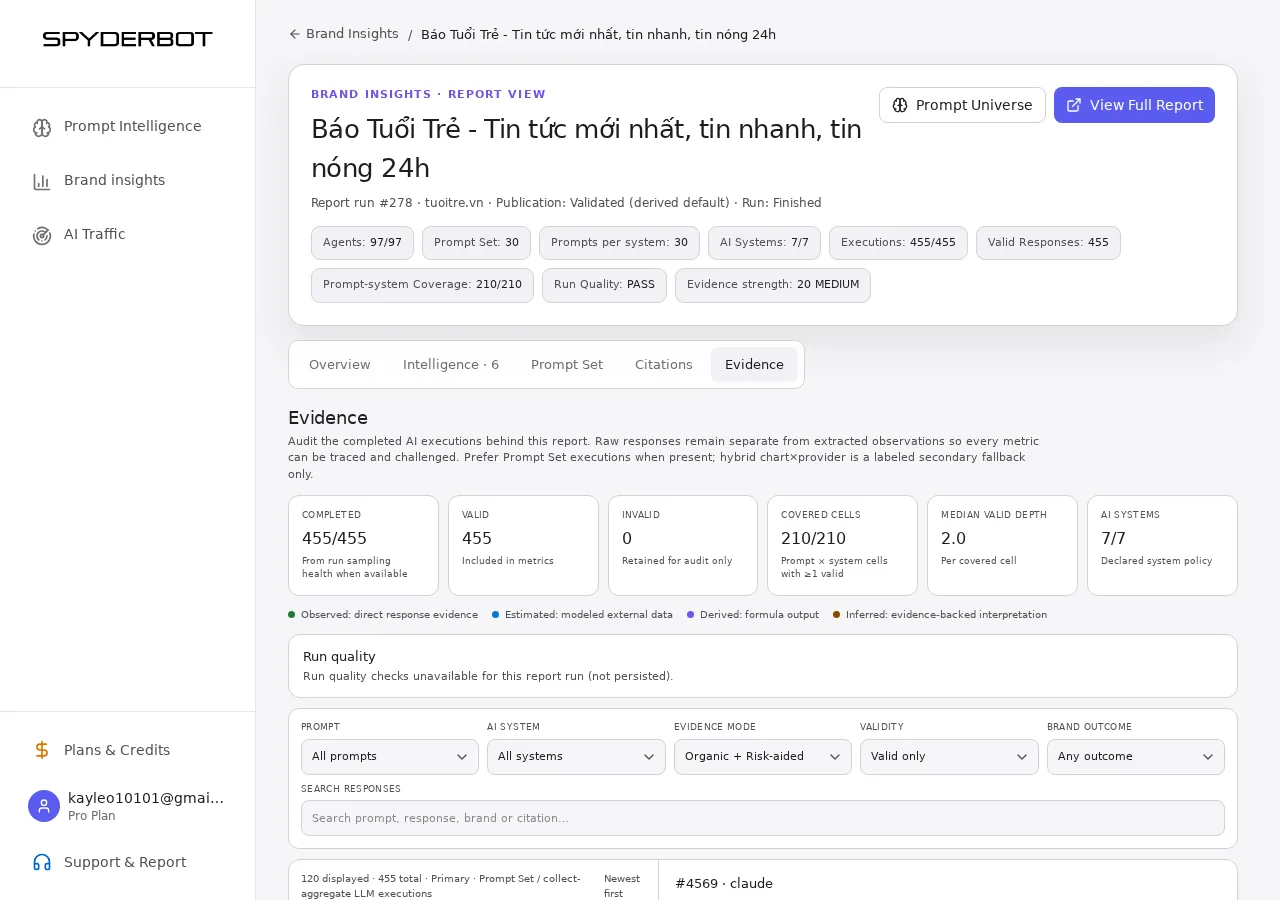The image size is (1280, 900).
Task: Open the Prompt filter dropdown
Action: click(x=390, y=757)
